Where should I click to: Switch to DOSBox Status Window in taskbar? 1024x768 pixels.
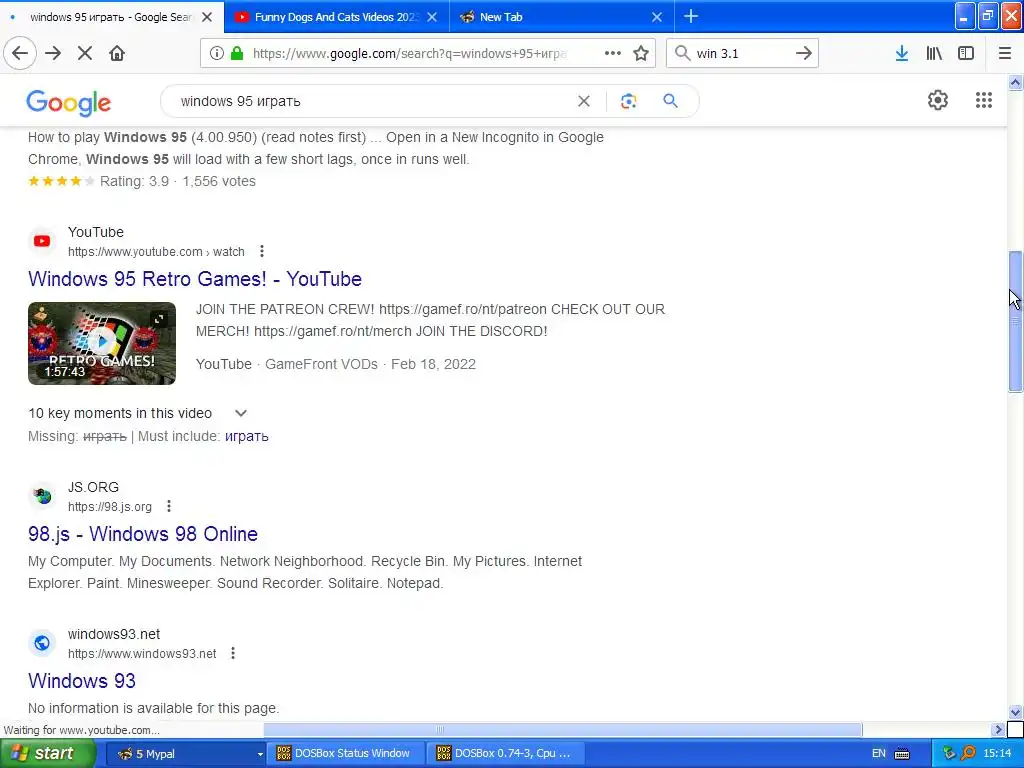[345, 754]
